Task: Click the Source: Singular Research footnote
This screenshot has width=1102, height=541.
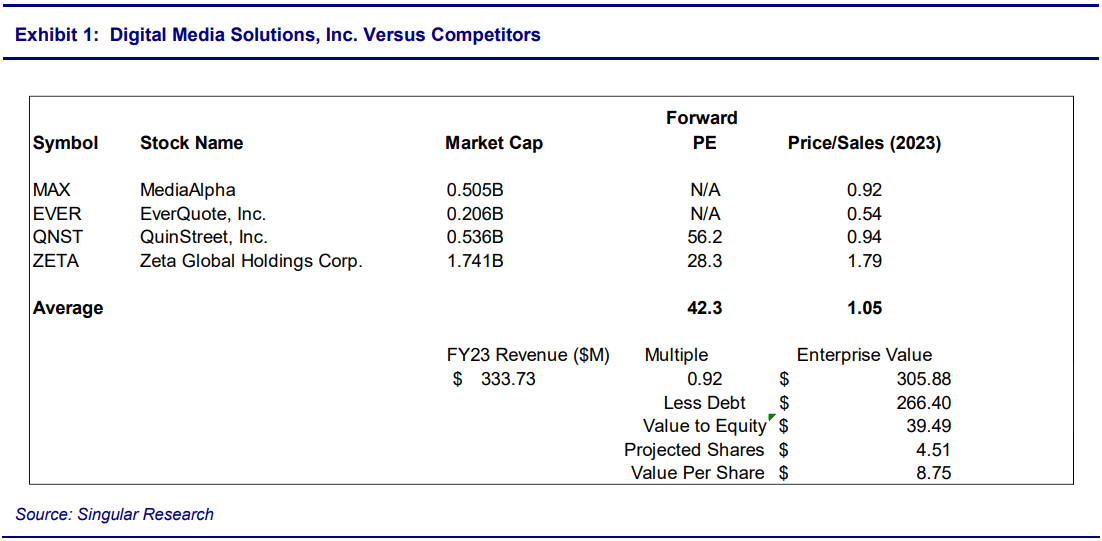Action: pyautogui.click(x=115, y=514)
